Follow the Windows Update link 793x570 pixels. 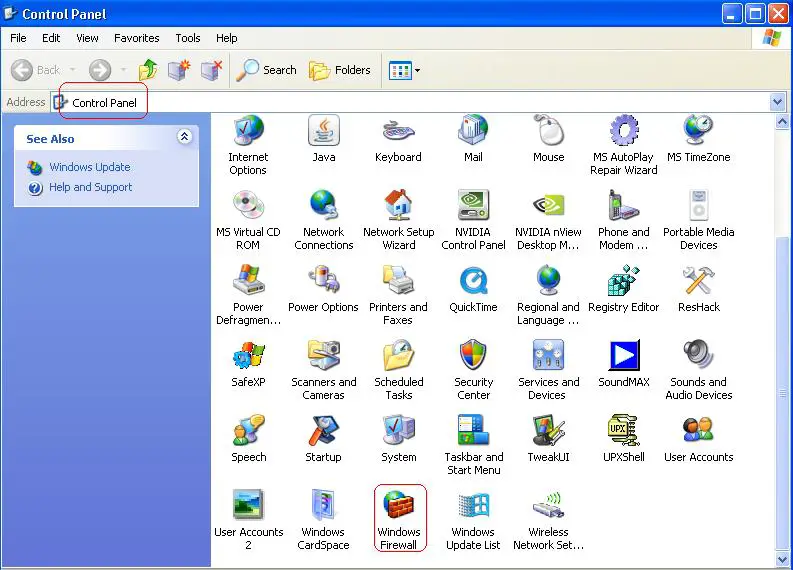[90, 167]
